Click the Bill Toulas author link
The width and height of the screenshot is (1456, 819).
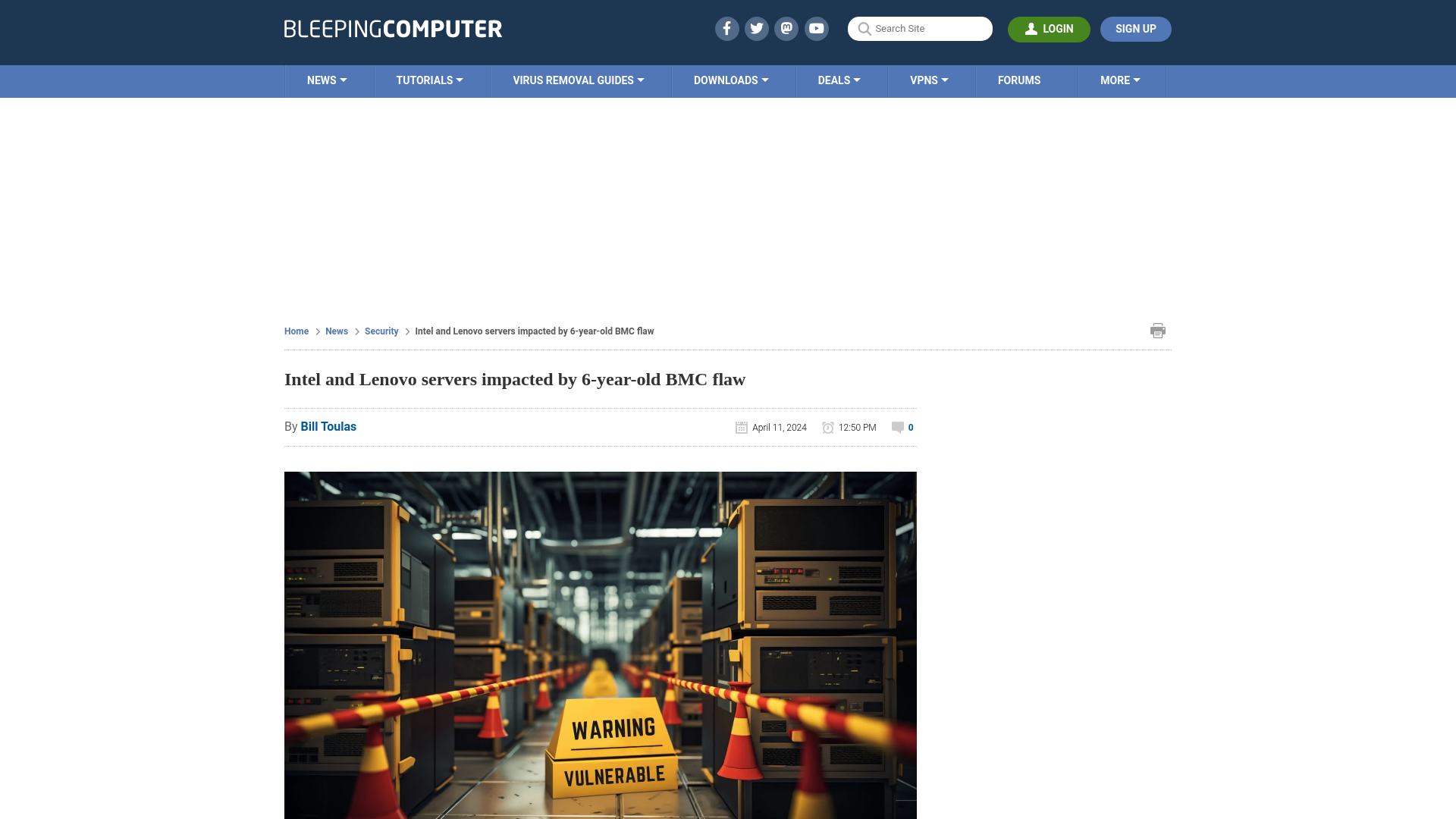pos(328,426)
